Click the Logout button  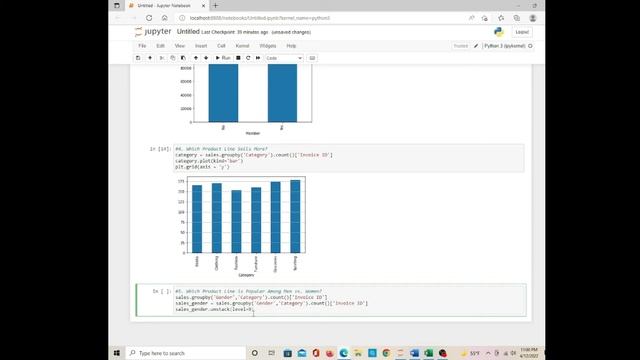522,32
